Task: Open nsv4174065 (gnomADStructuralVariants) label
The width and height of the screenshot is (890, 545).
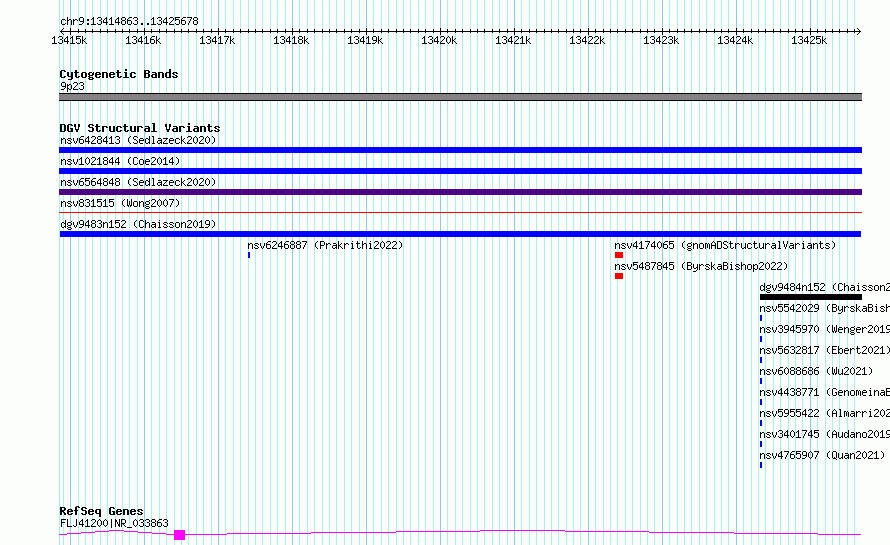Action: (725, 245)
